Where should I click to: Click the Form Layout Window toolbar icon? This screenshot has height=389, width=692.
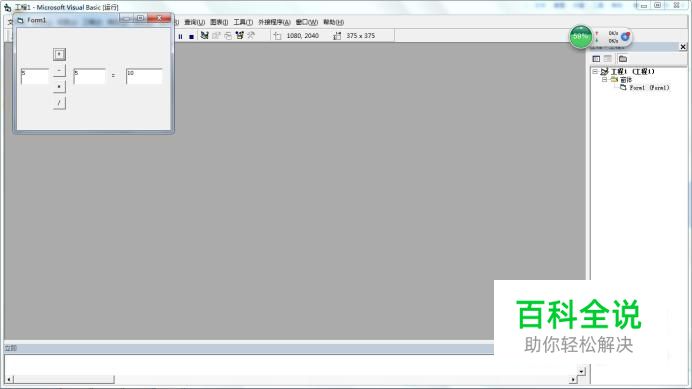click(x=228, y=35)
